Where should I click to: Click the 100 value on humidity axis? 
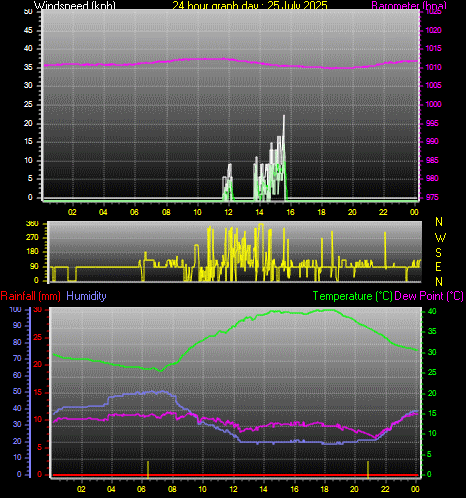click(x=15, y=309)
